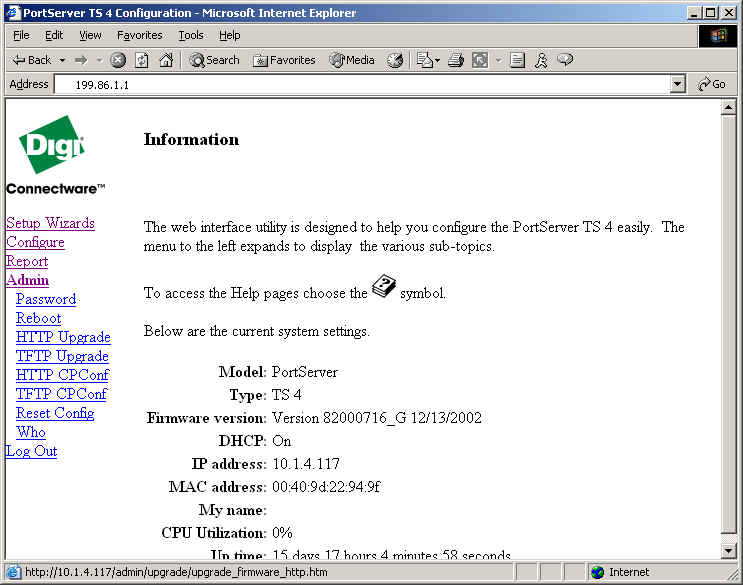Go to Home page via toolbar icon

pyautogui.click(x=166, y=60)
